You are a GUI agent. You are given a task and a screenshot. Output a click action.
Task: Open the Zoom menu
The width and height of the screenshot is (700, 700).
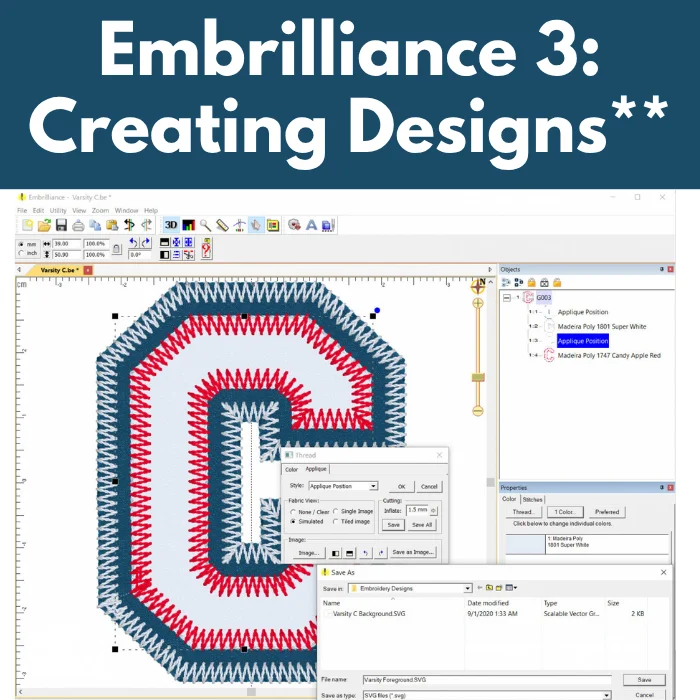click(x=100, y=210)
